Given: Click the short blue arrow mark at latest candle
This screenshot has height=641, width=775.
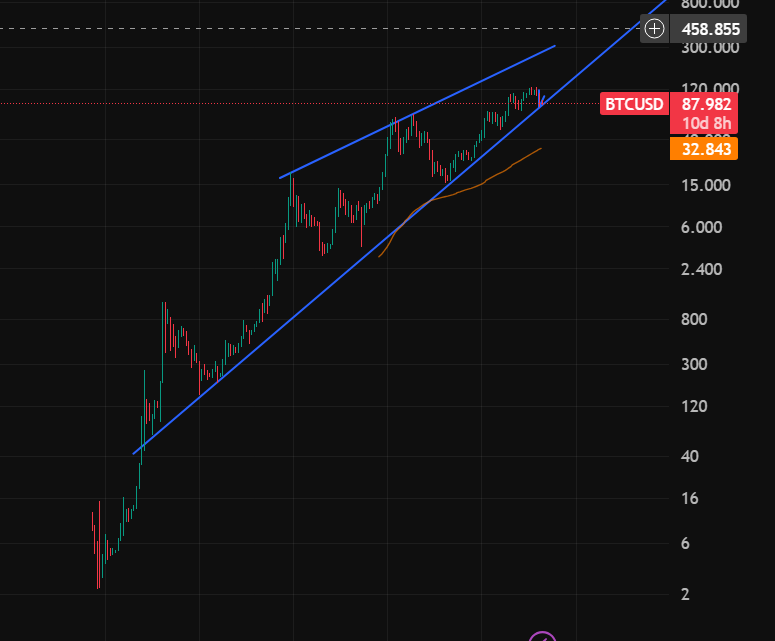Looking at the screenshot, I should click(x=540, y=100).
